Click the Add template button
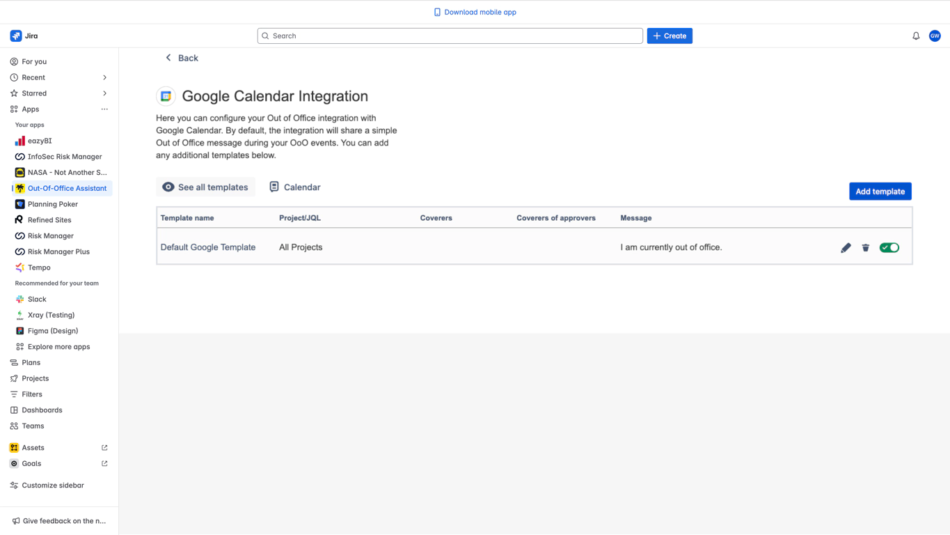This screenshot has width=950, height=535. [880, 191]
